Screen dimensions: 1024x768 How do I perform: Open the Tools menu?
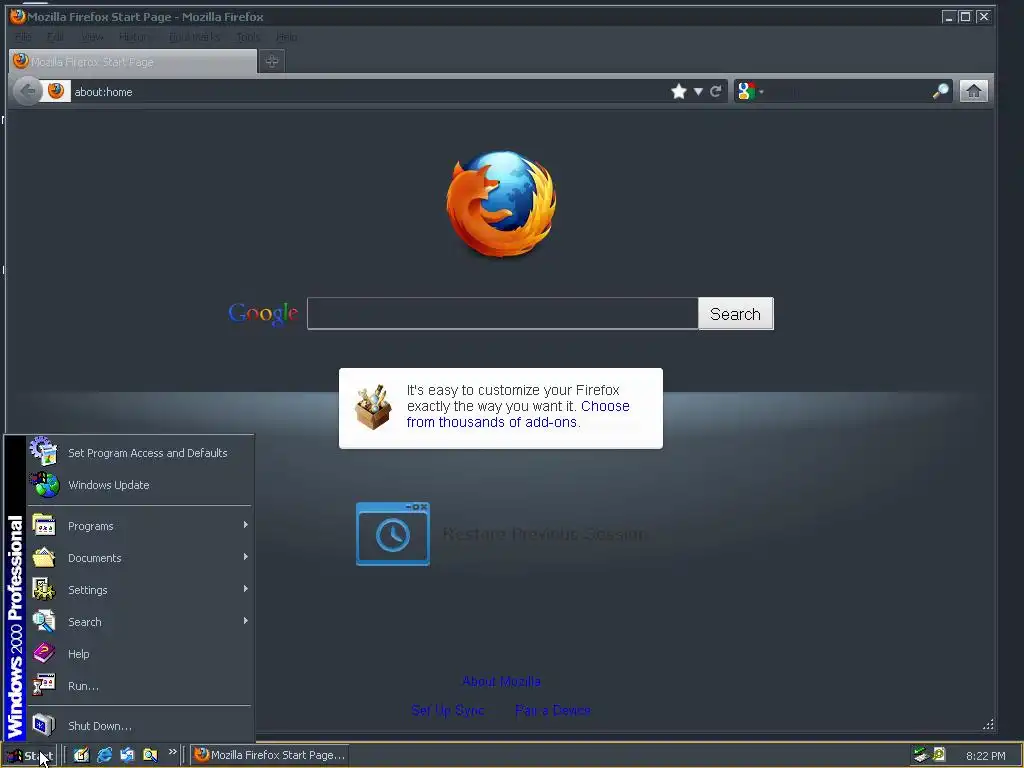click(248, 37)
